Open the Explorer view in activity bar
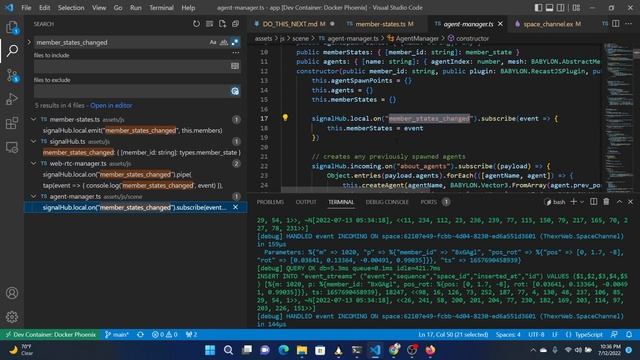 pos(12,27)
